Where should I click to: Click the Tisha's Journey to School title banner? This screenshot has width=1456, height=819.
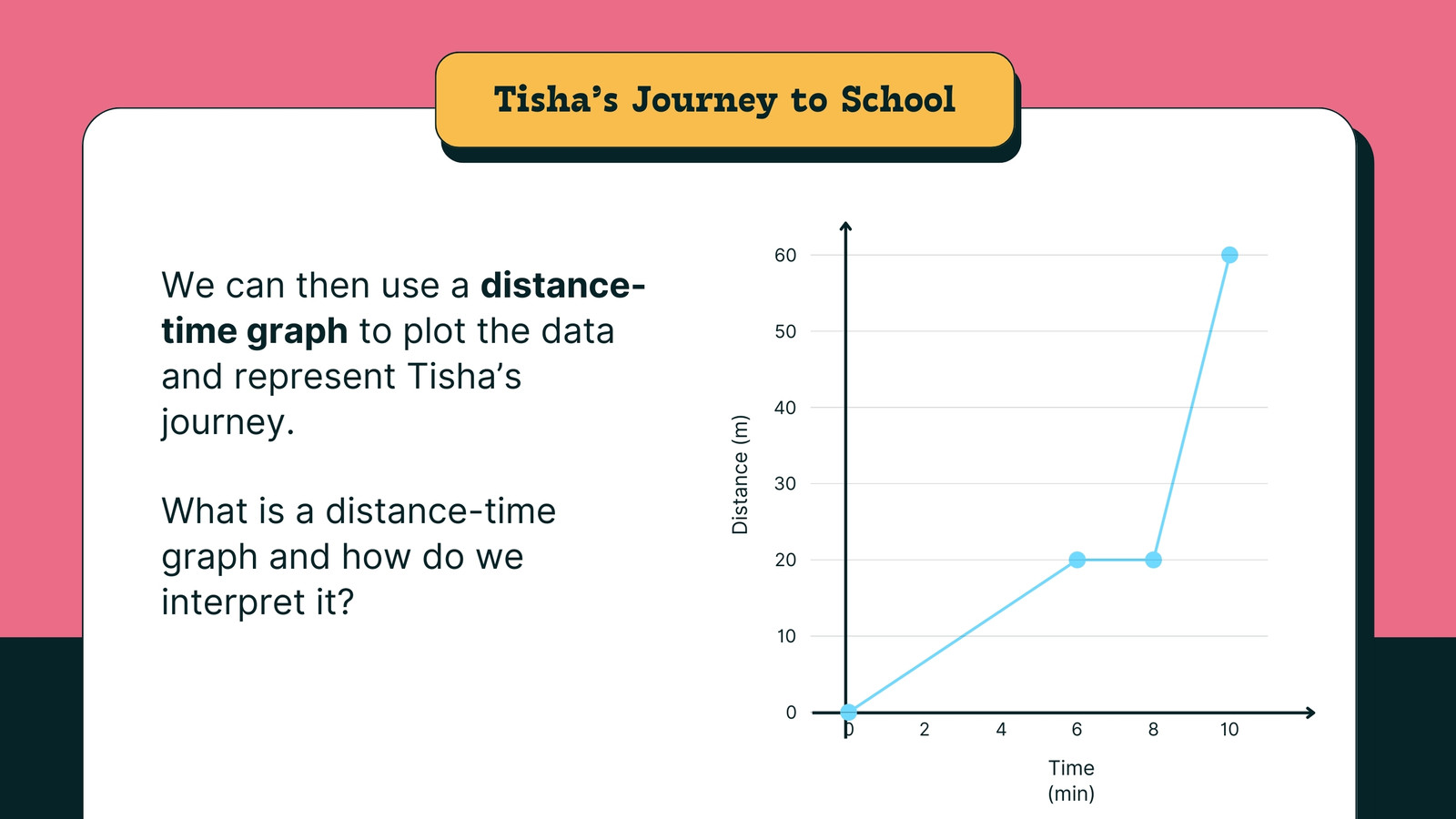pos(725,100)
